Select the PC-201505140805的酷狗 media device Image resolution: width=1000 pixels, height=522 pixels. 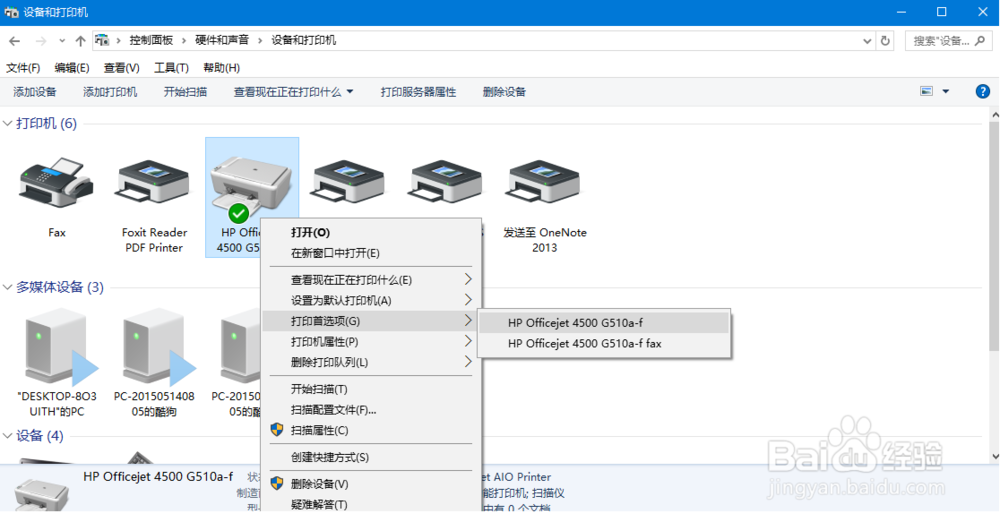(158, 347)
